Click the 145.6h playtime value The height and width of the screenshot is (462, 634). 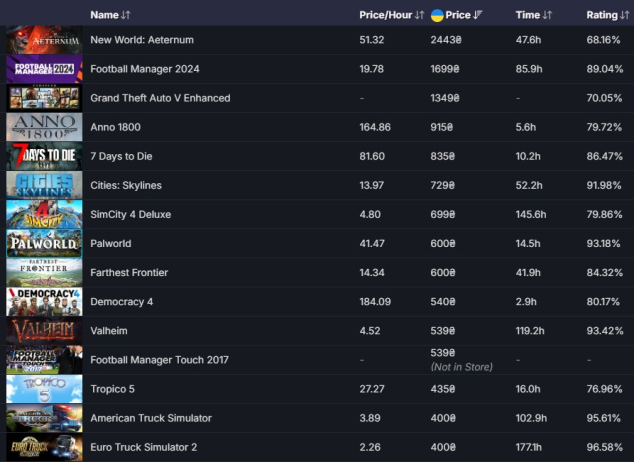coord(530,215)
